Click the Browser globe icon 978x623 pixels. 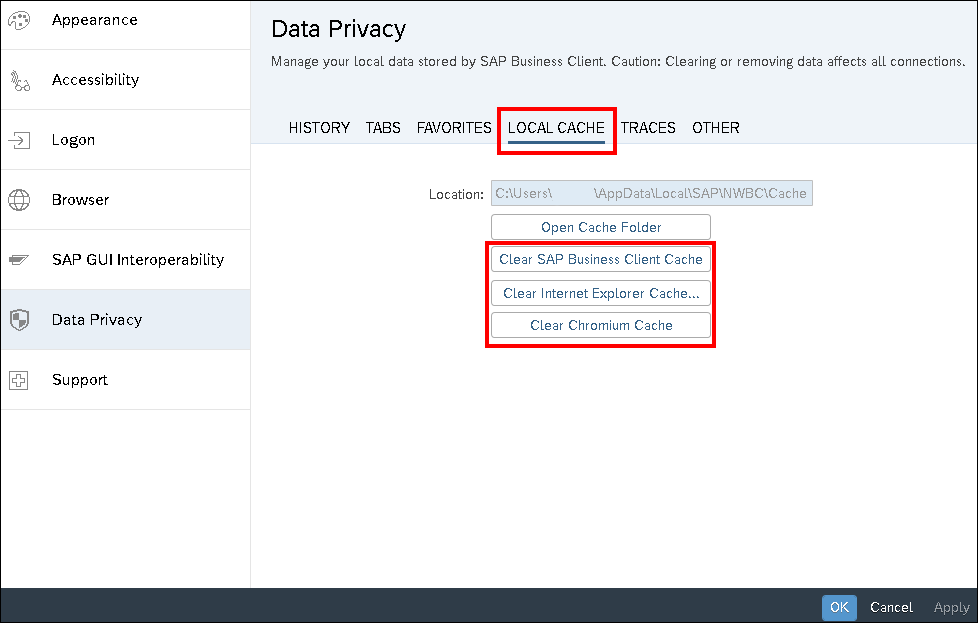coord(19,200)
